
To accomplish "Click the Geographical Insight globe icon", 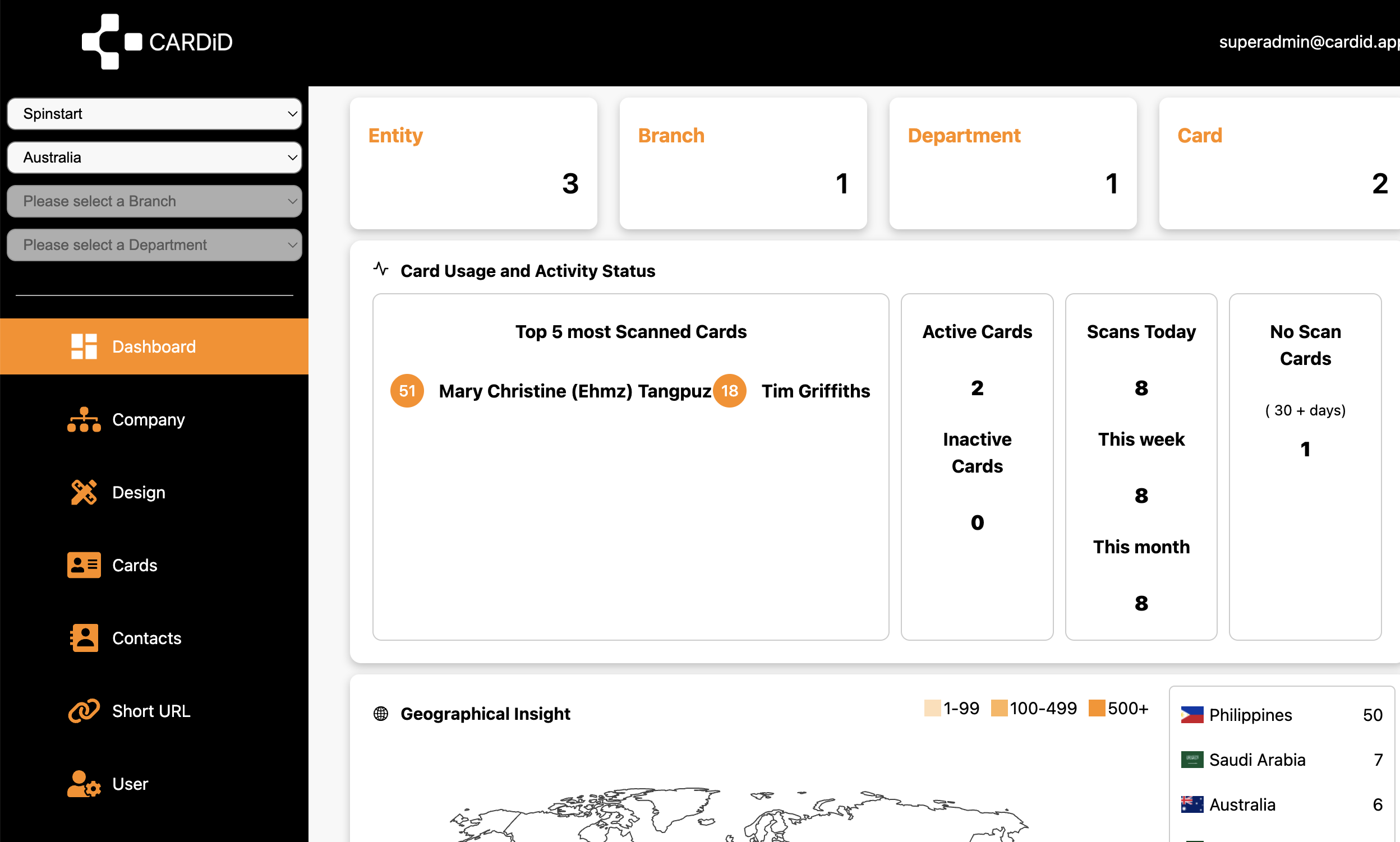I will click(381, 714).
